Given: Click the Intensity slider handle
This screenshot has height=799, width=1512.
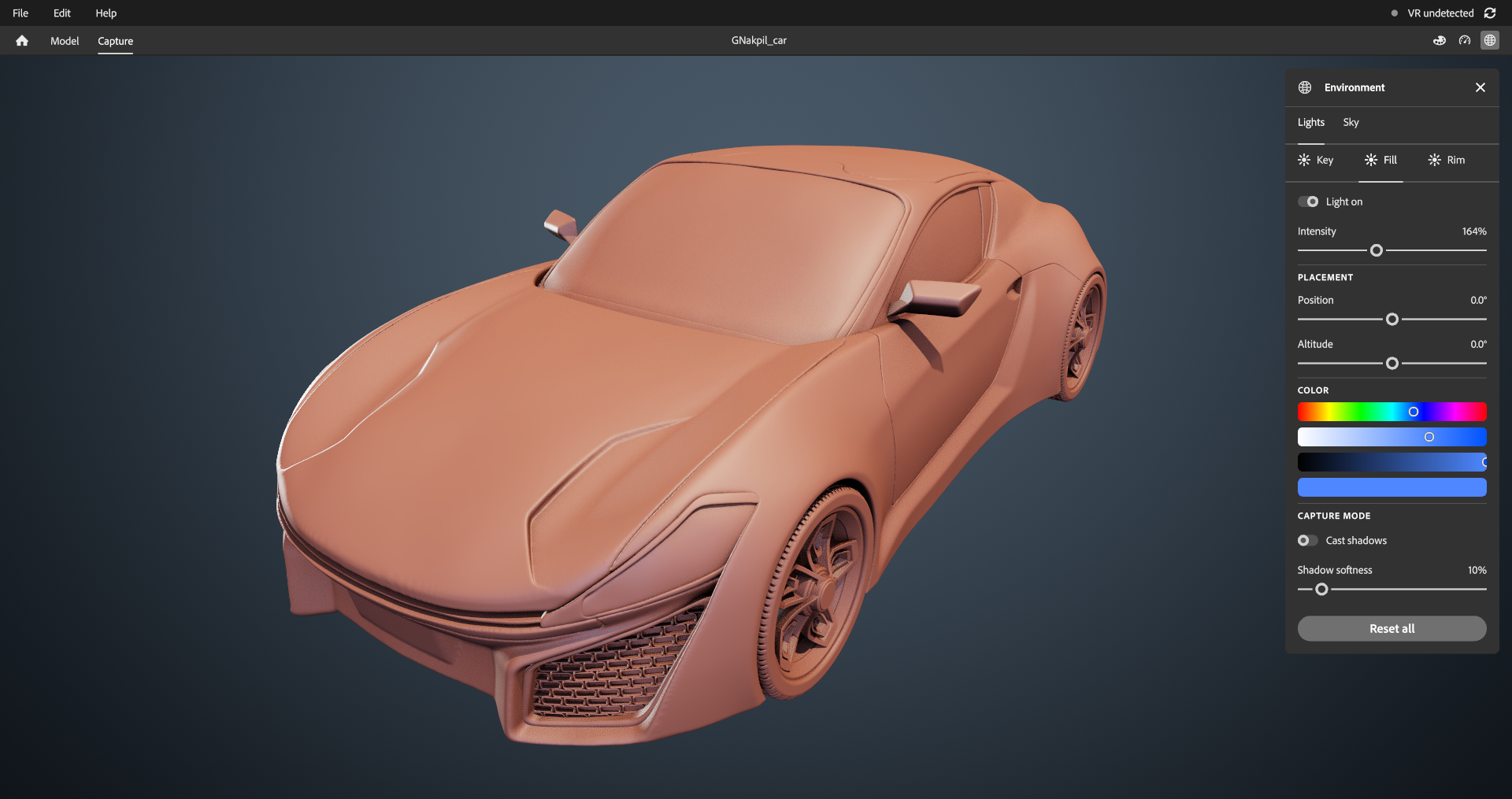Looking at the screenshot, I should click(x=1377, y=251).
